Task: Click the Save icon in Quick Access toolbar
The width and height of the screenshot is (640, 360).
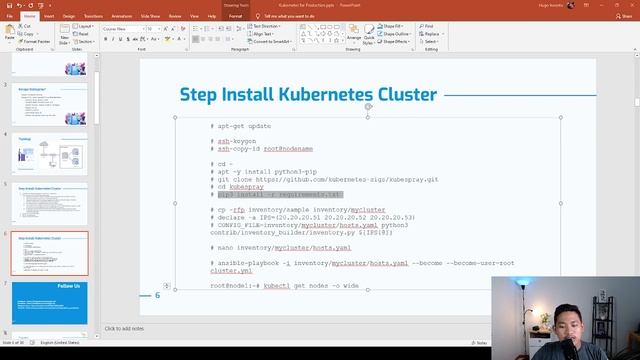Action: pos(9,6)
